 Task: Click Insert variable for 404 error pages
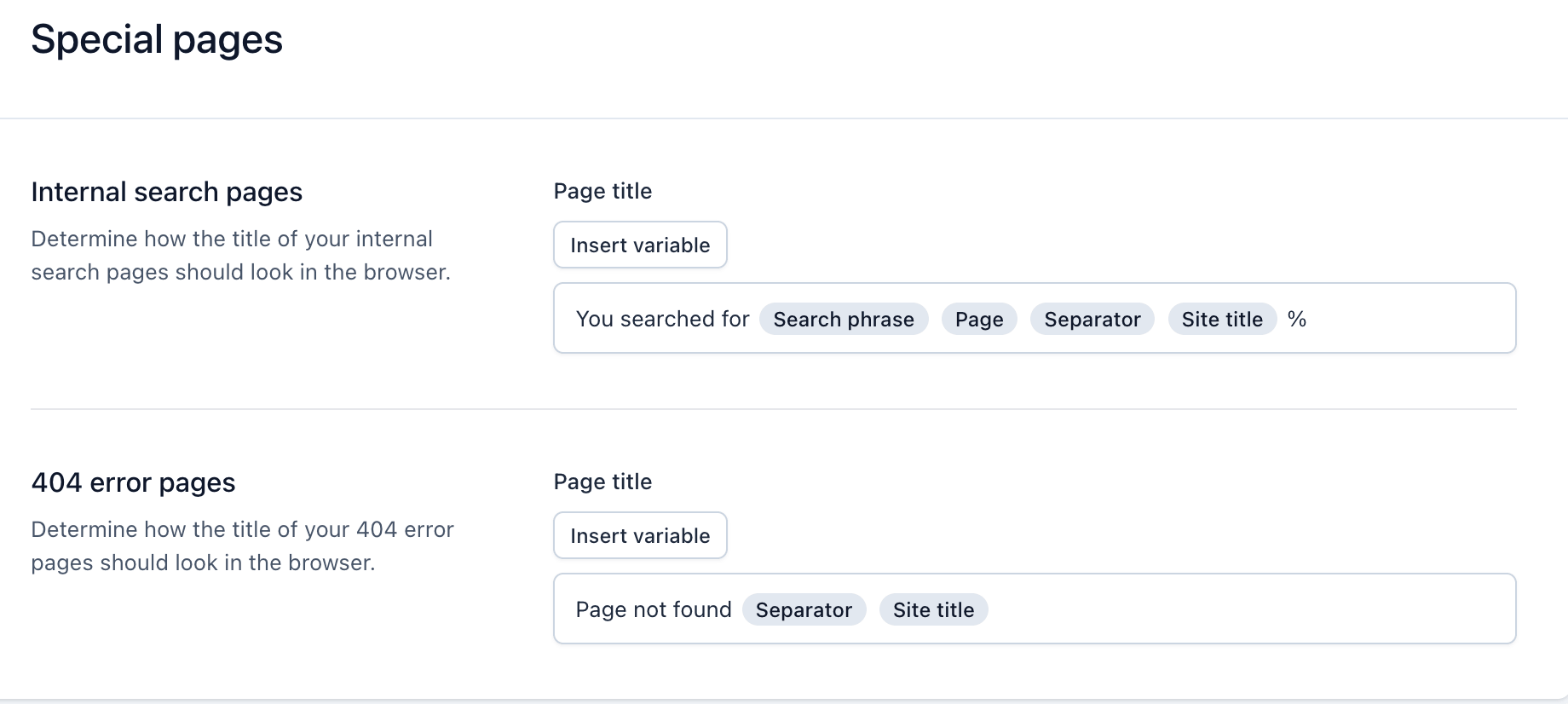pyautogui.click(x=640, y=535)
